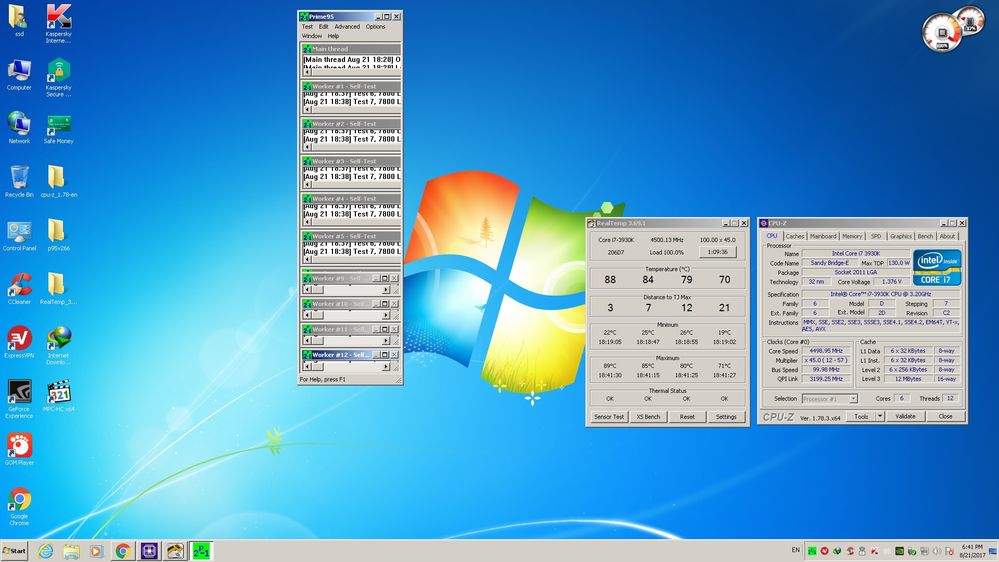Open the Recycle Bin
Image resolution: width=999 pixels, height=562 pixels.
tap(18, 181)
